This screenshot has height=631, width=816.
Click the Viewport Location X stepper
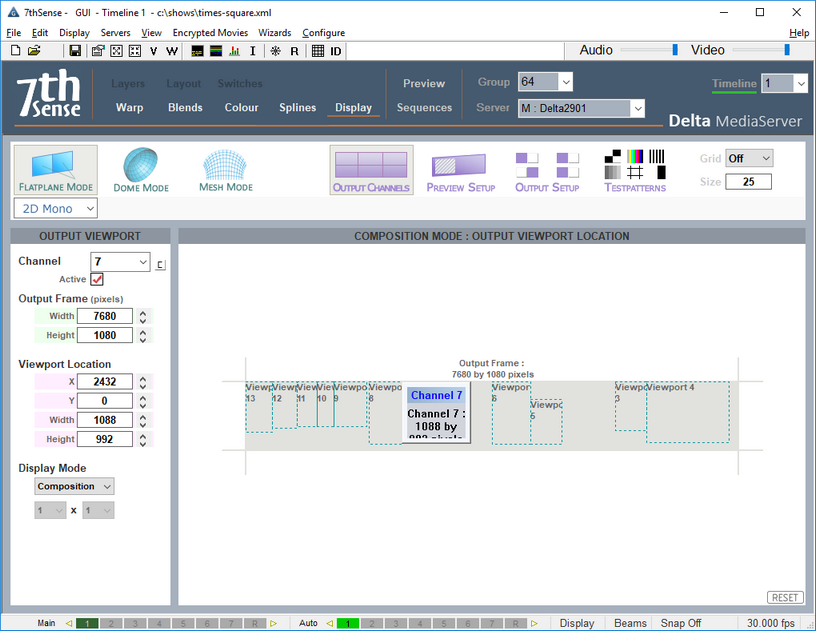[x=143, y=382]
